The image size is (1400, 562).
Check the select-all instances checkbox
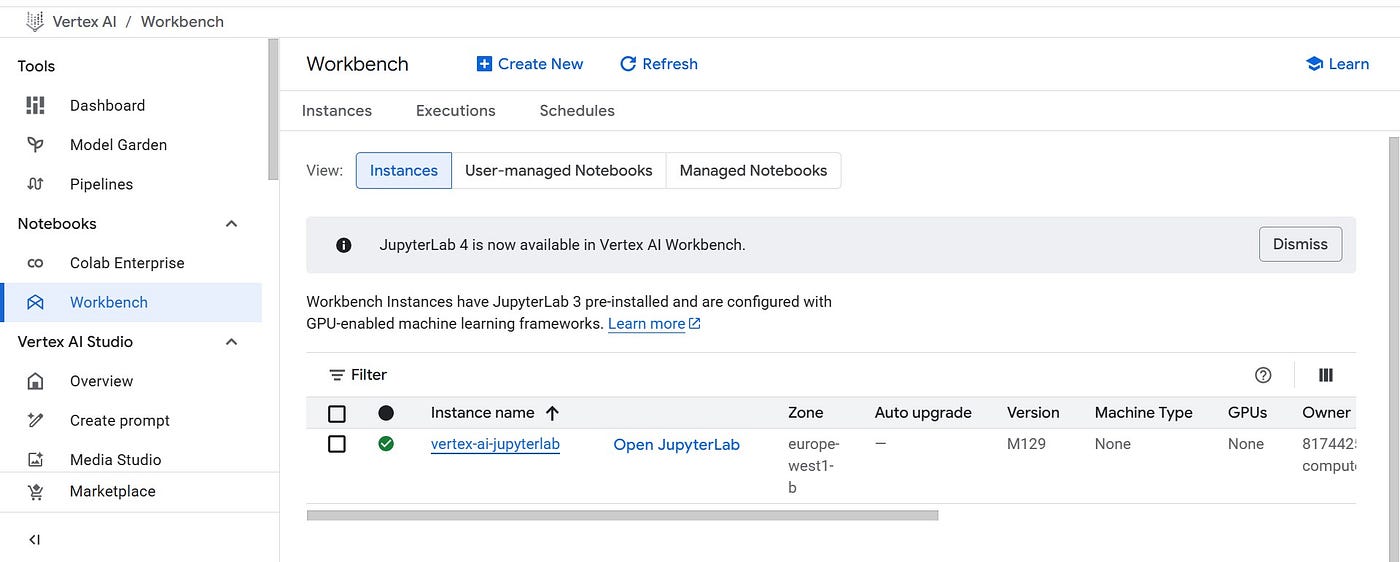337,413
